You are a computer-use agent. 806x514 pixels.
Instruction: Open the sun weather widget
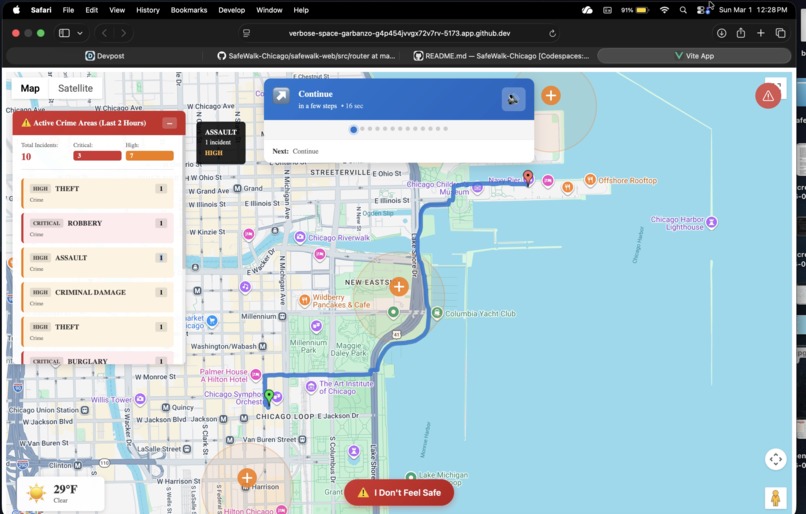61,493
